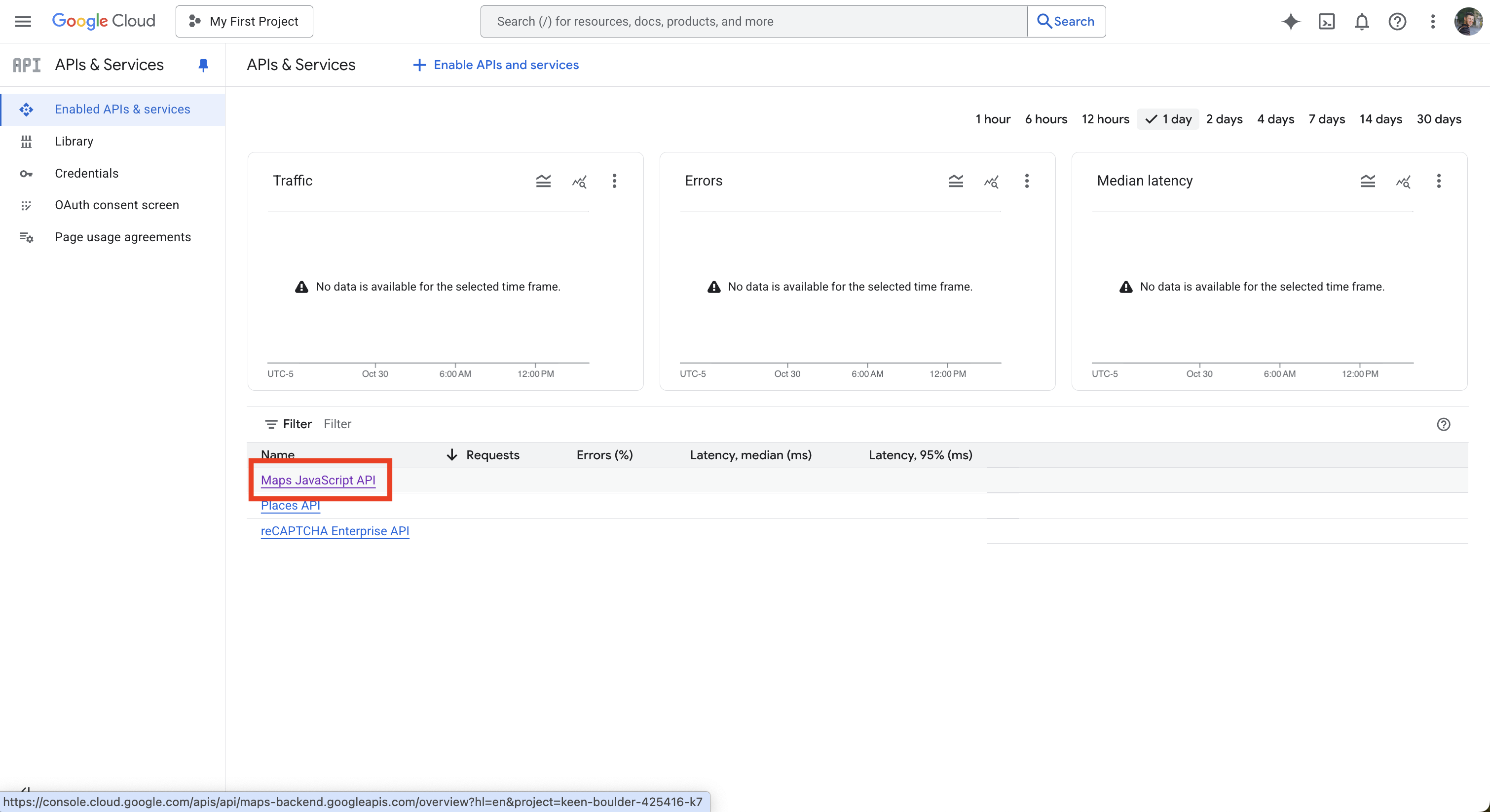This screenshot has width=1490, height=812.
Task: Activate Cloud Shell terminal icon
Action: [x=1326, y=21]
